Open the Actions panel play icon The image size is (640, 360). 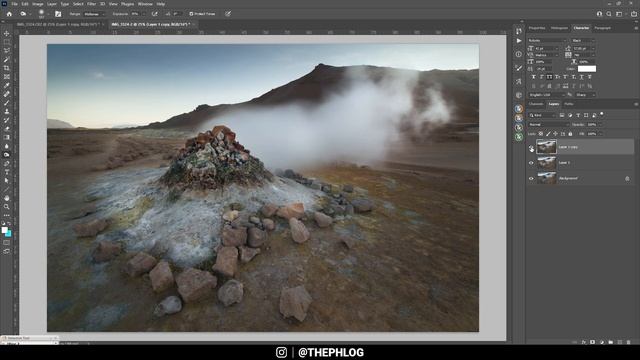click(x=519, y=41)
